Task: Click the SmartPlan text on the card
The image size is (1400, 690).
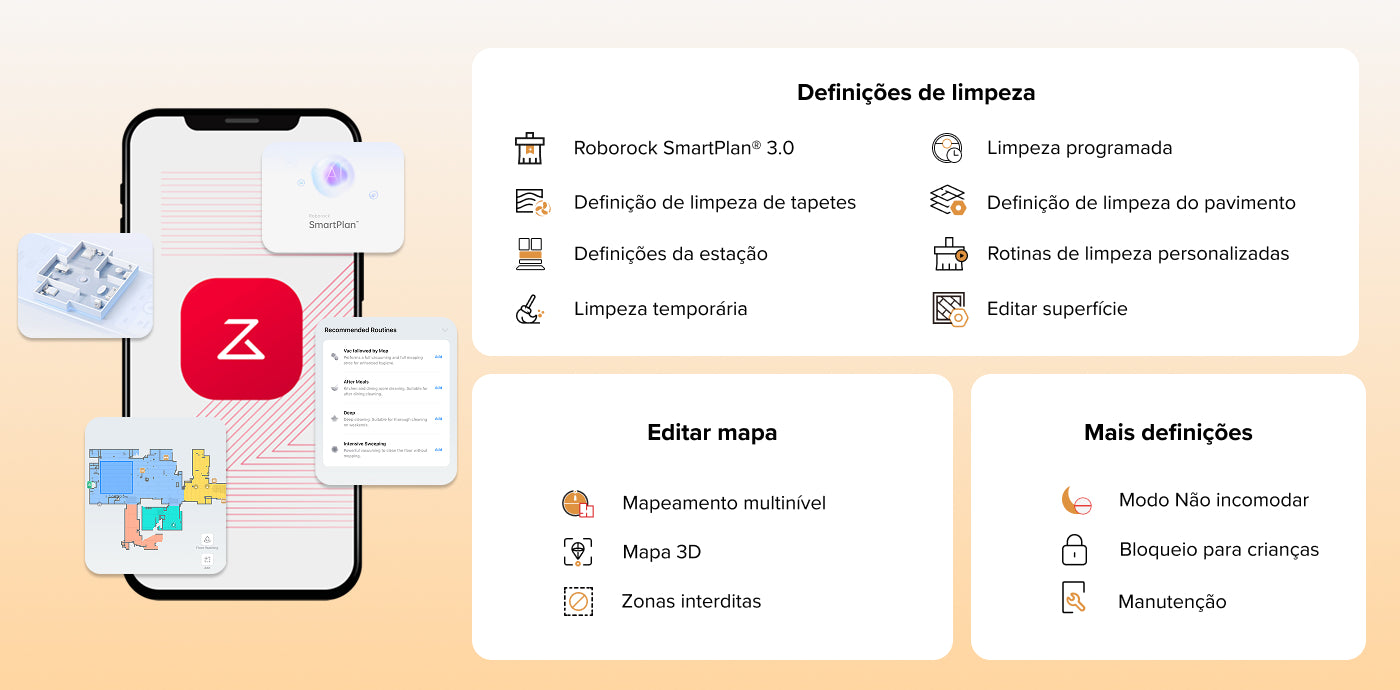Action: point(333,225)
